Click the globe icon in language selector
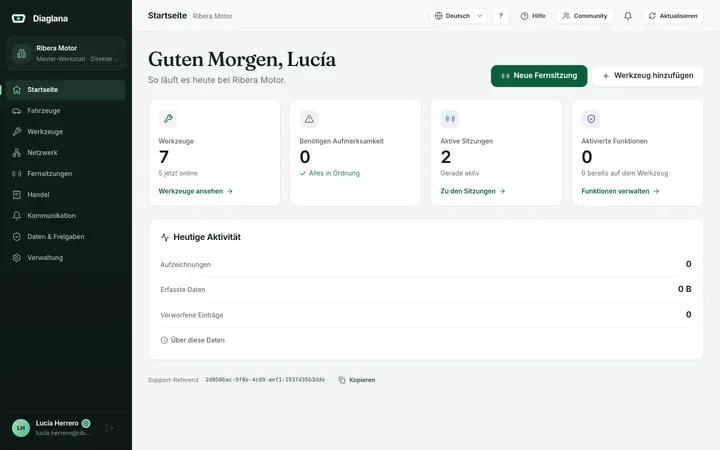Viewport: 720px width, 450px height. (439, 16)
